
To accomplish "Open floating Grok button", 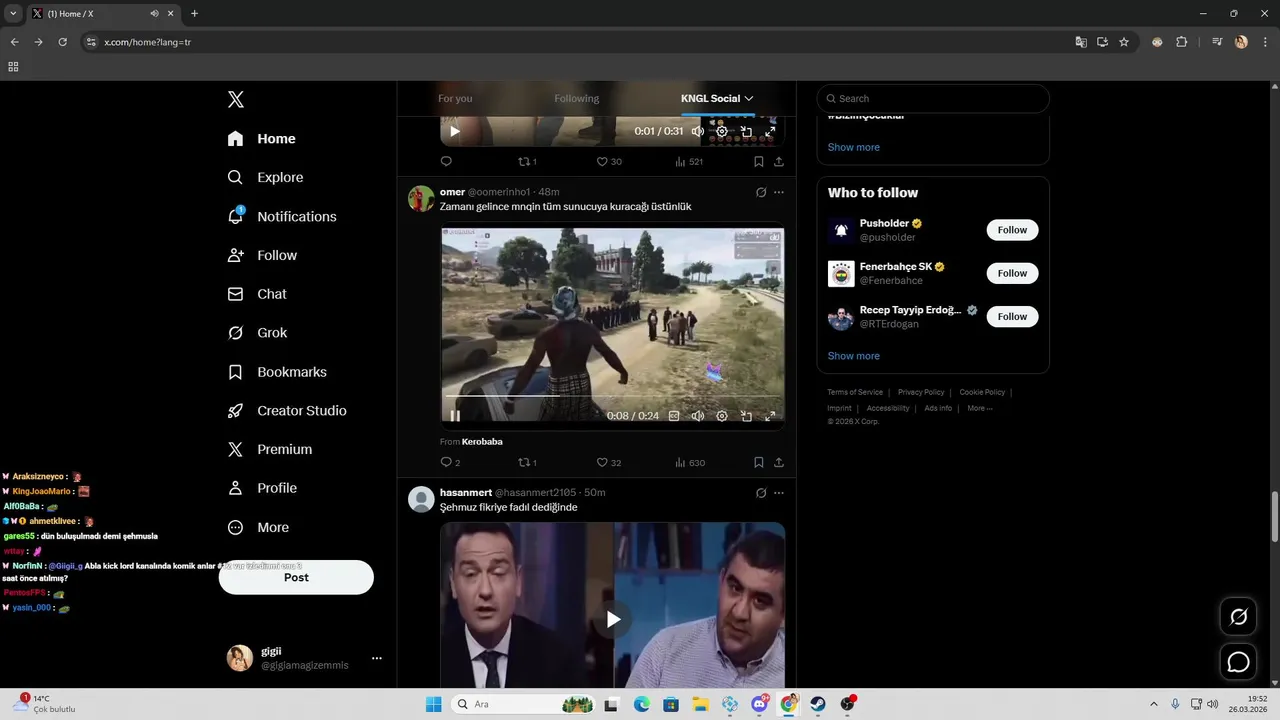I will [1238, 617].
